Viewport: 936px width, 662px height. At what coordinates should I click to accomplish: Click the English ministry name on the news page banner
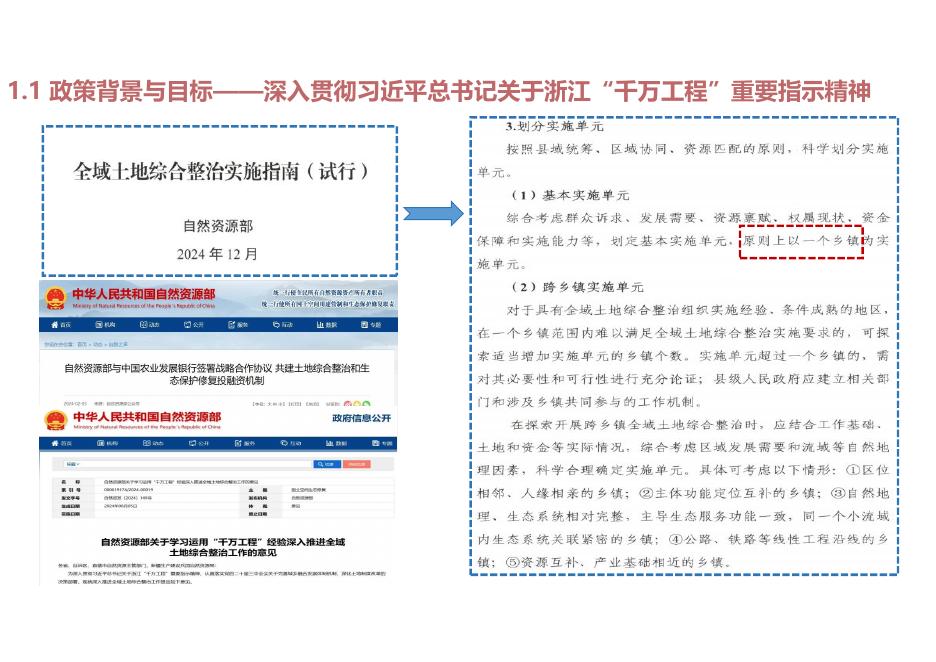[144, 306]
